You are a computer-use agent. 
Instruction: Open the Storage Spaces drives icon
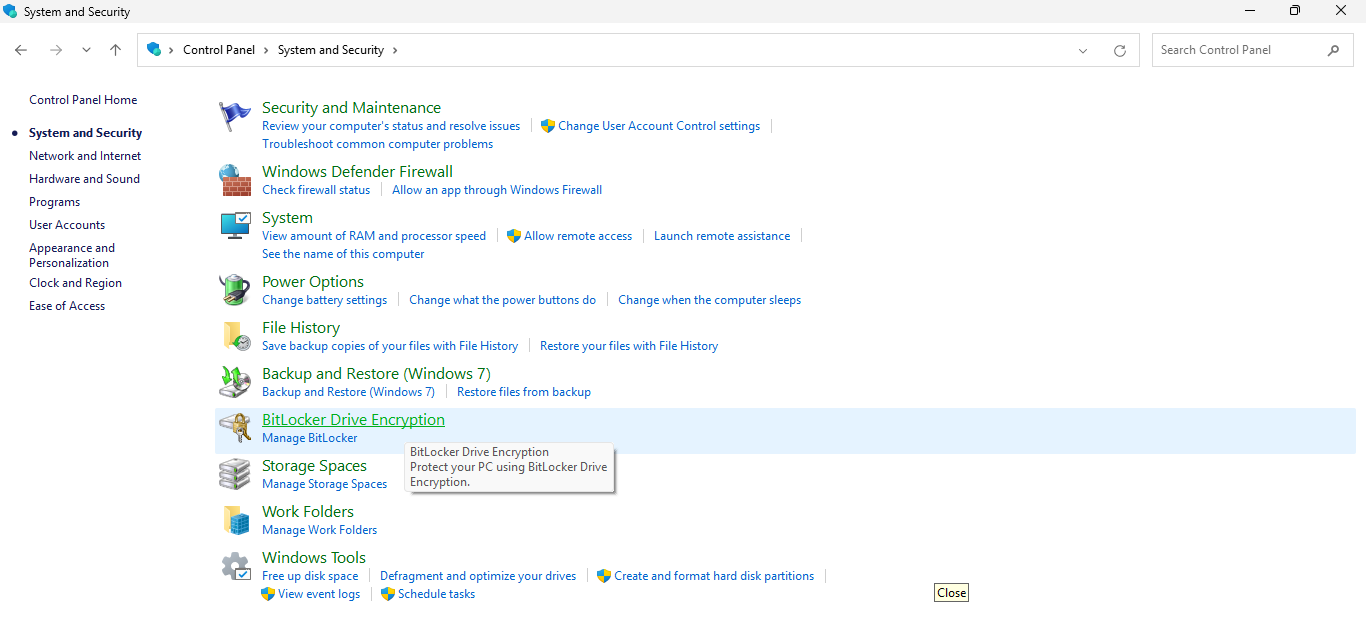235,474
